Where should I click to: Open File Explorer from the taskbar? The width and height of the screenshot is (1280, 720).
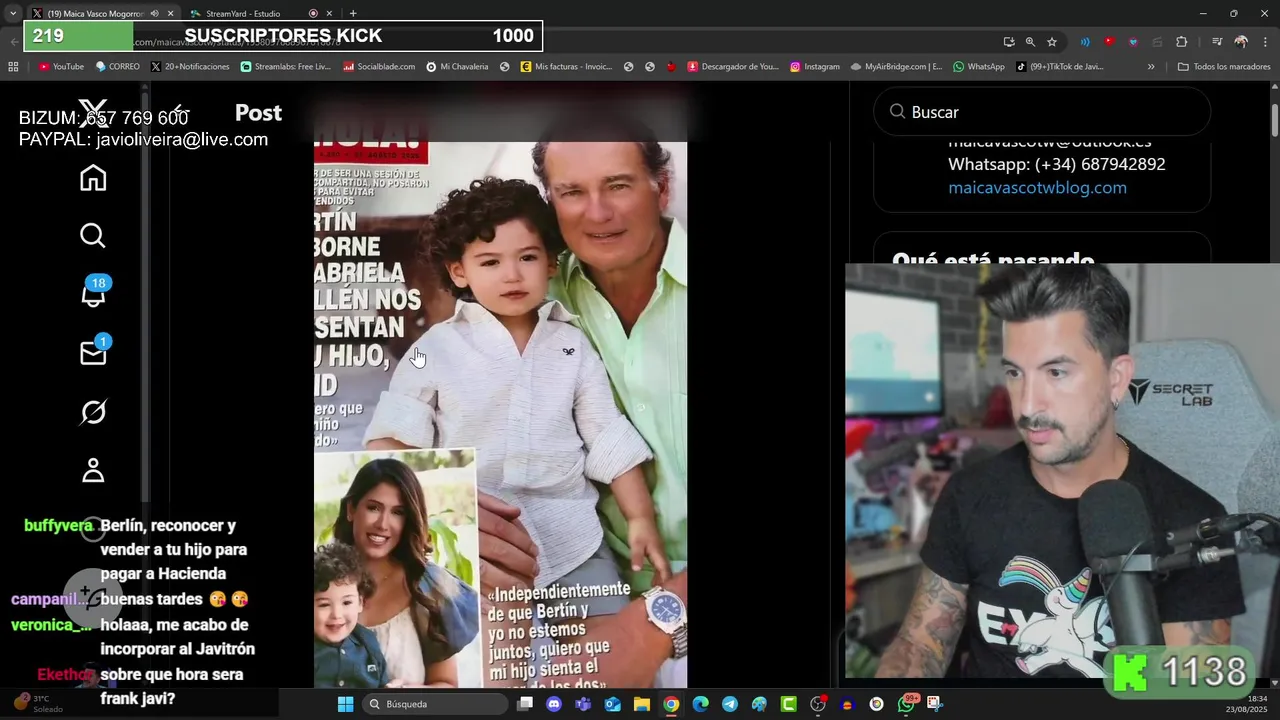(x=642, y=704)
